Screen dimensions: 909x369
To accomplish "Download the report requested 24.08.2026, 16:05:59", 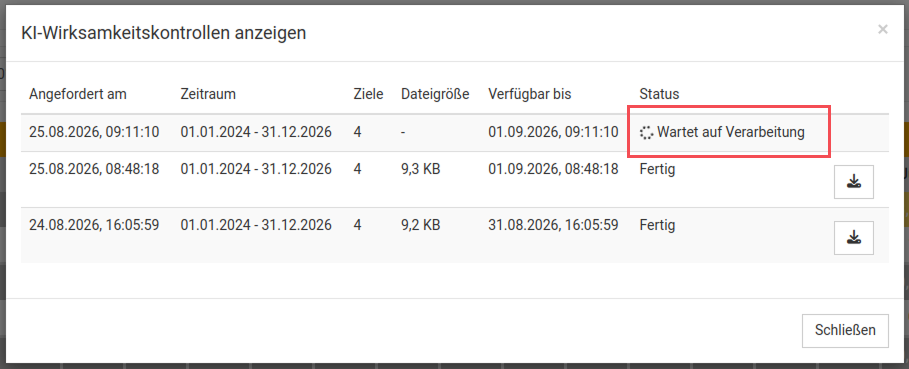I will click(853, 238).
